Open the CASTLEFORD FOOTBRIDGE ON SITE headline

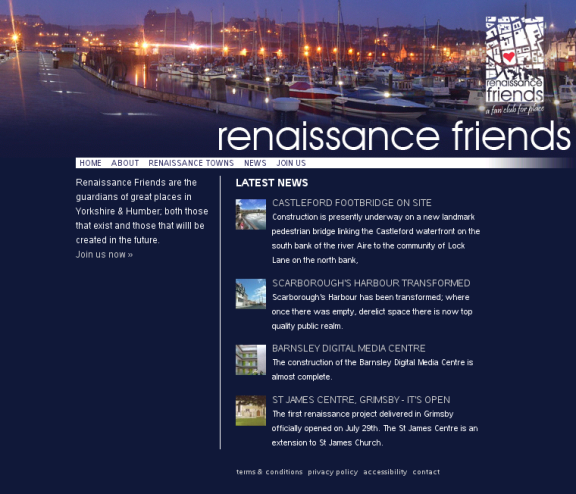tap(352, 203)
